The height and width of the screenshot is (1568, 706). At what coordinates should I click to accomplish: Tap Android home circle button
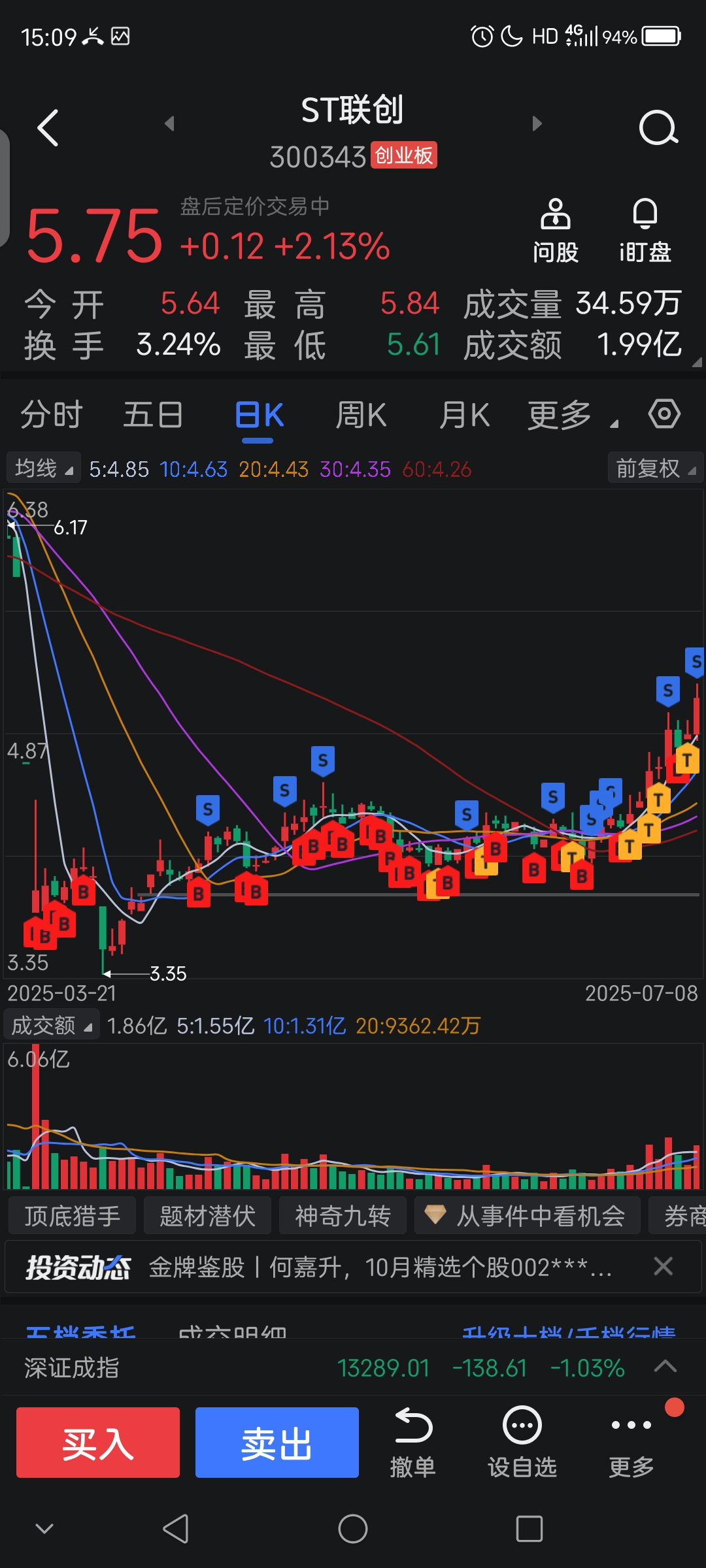point(353,1529)
